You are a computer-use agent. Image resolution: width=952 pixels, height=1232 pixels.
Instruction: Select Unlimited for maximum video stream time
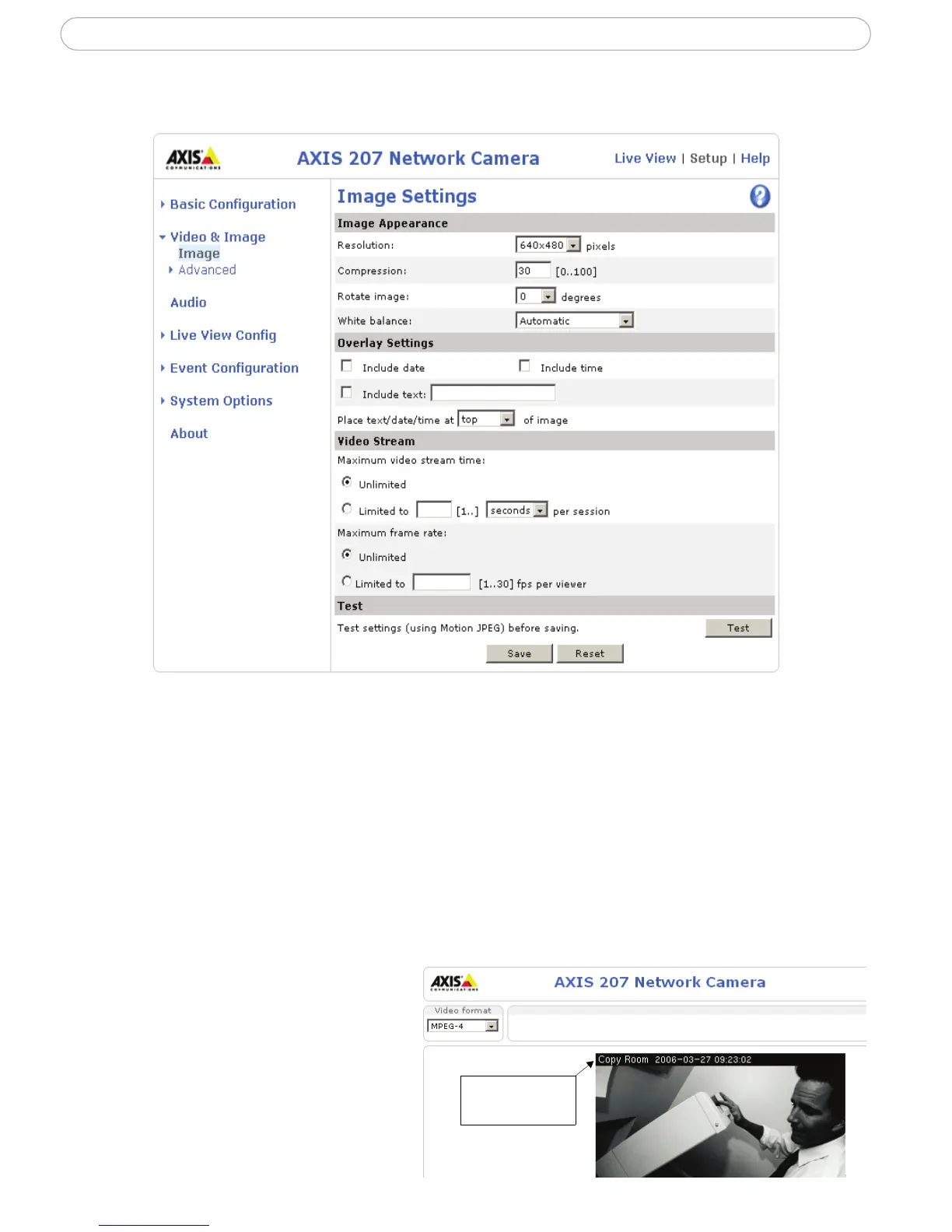pos(347,482)
